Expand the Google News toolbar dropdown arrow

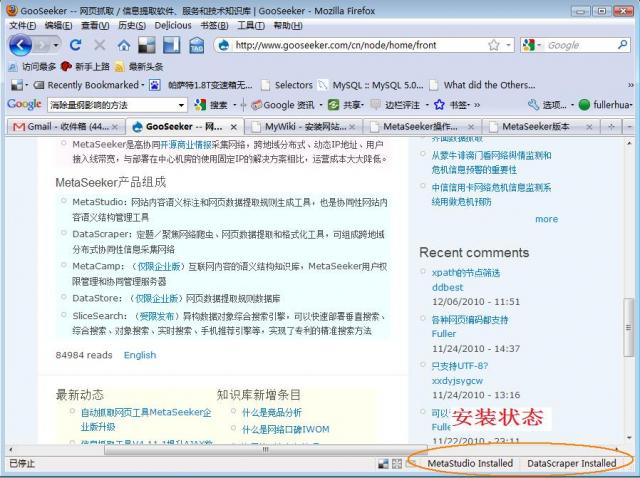(x=321, y=105)
